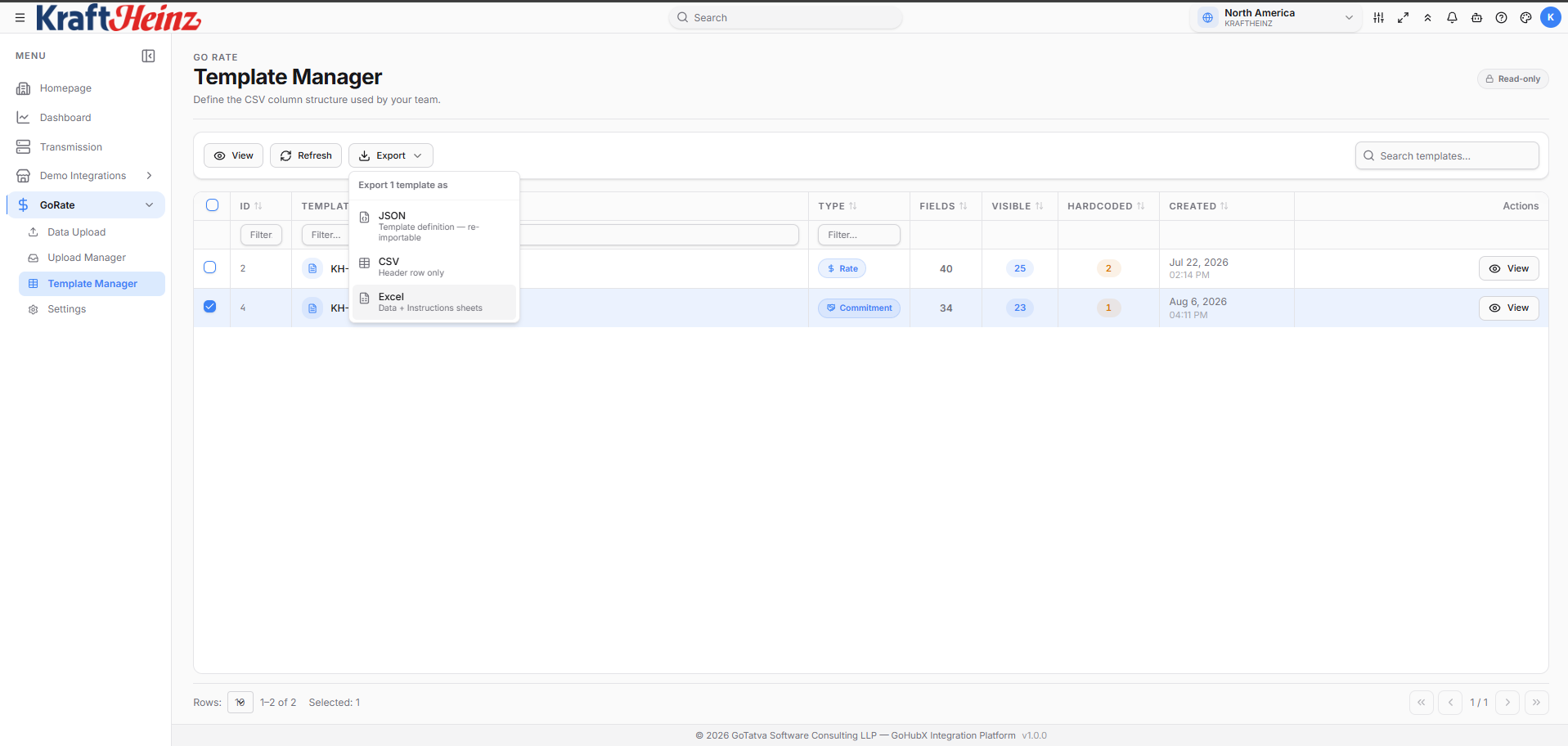Go to last page button
Image resolution: width=1568 pixels, height=746 pixels.
pos(1536,703)
